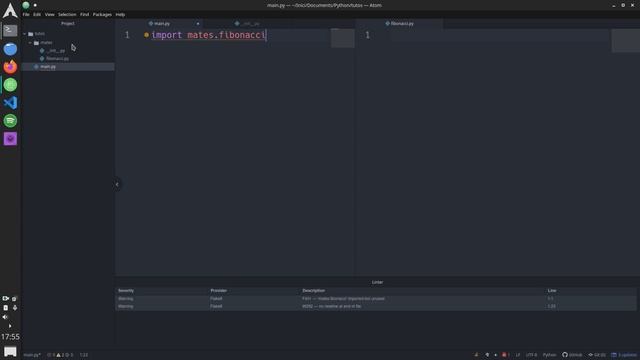Click the linter warning dot on line 1
This screenshot has height=360, width=640.
[x=147, y=35]
